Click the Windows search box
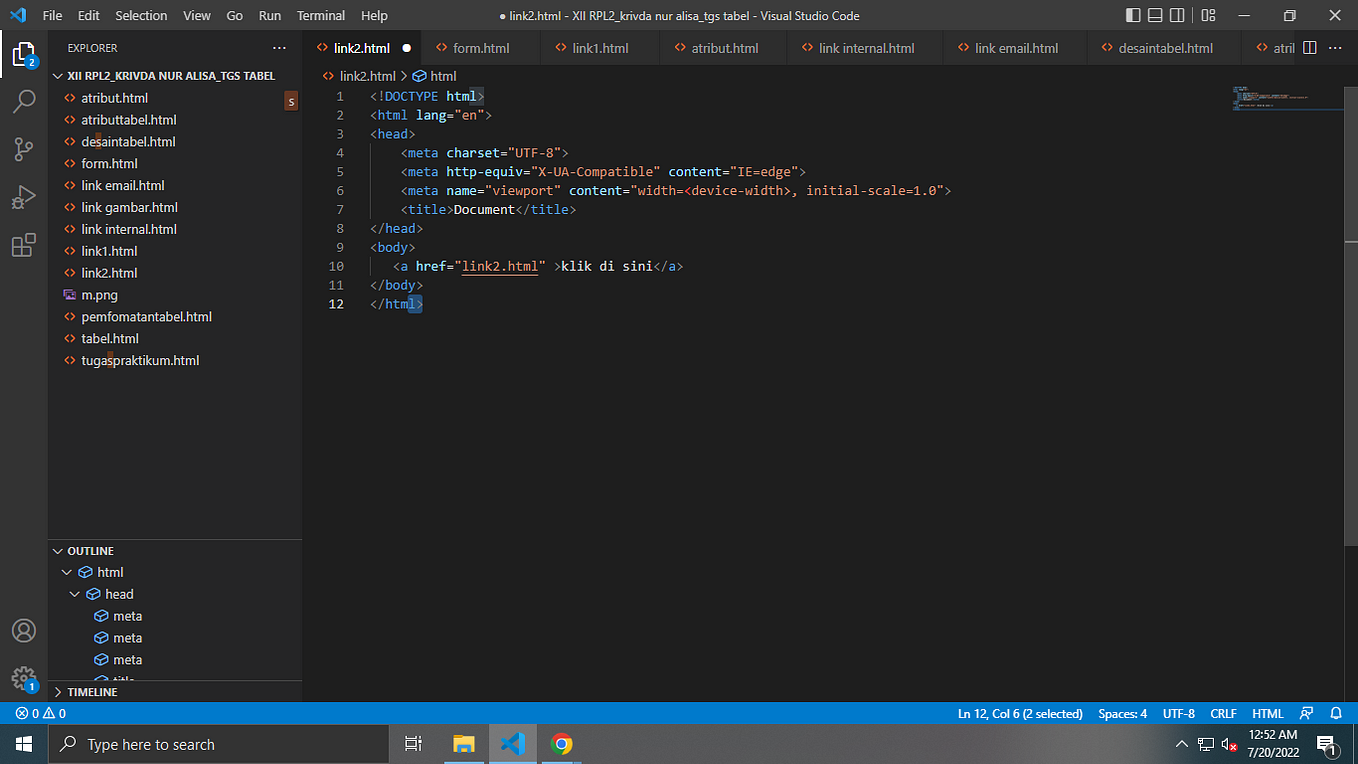The height and width of the screenshot is (764, 1358). coord(218,744)
